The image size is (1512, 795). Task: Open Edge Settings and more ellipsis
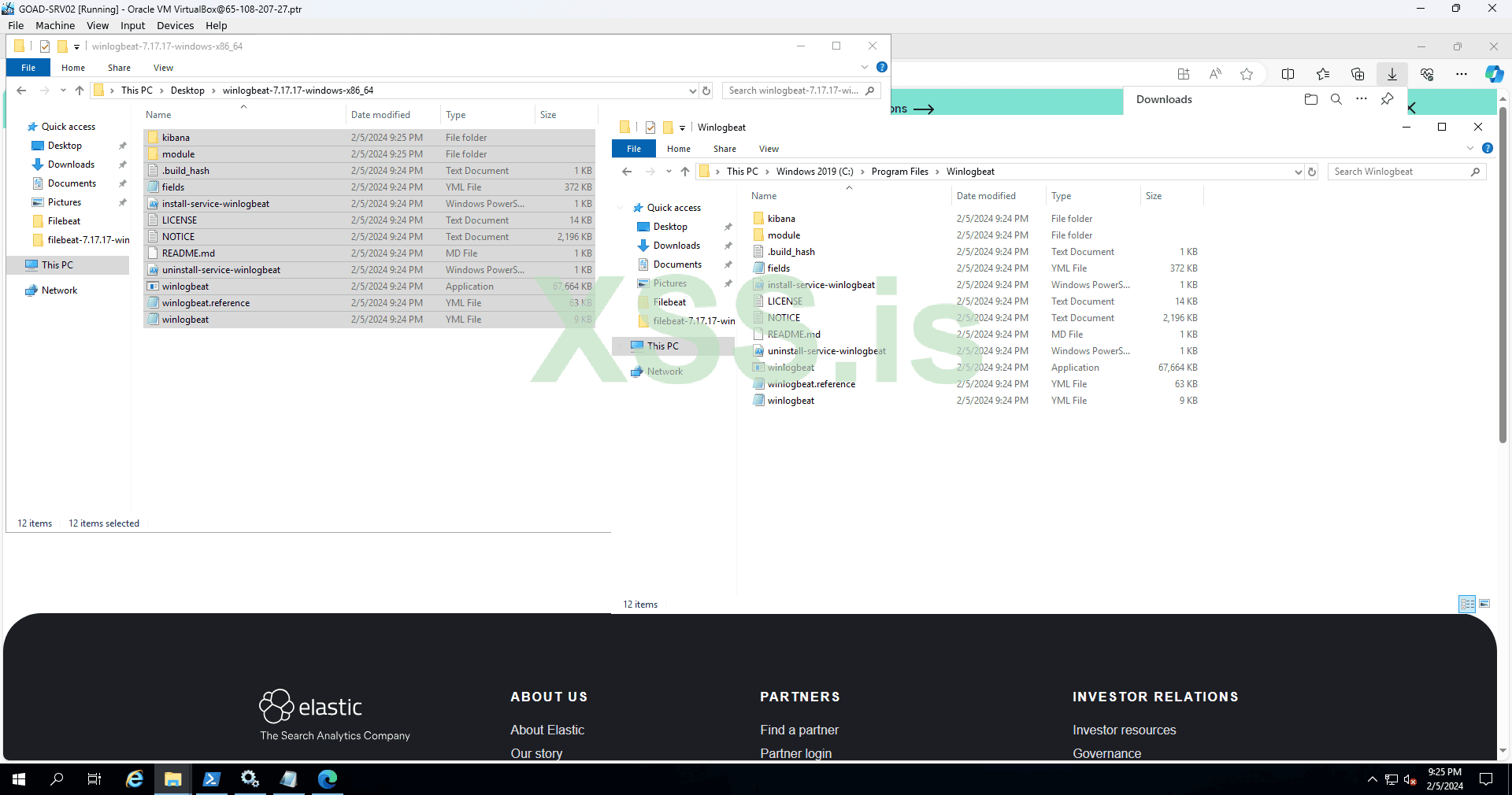1462,74
